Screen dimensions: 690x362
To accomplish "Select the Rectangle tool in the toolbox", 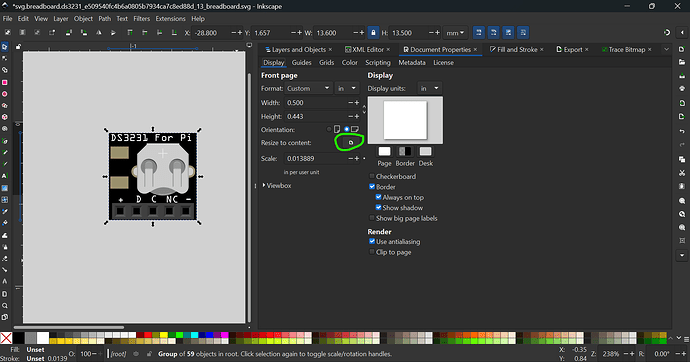I will [5, 82].
